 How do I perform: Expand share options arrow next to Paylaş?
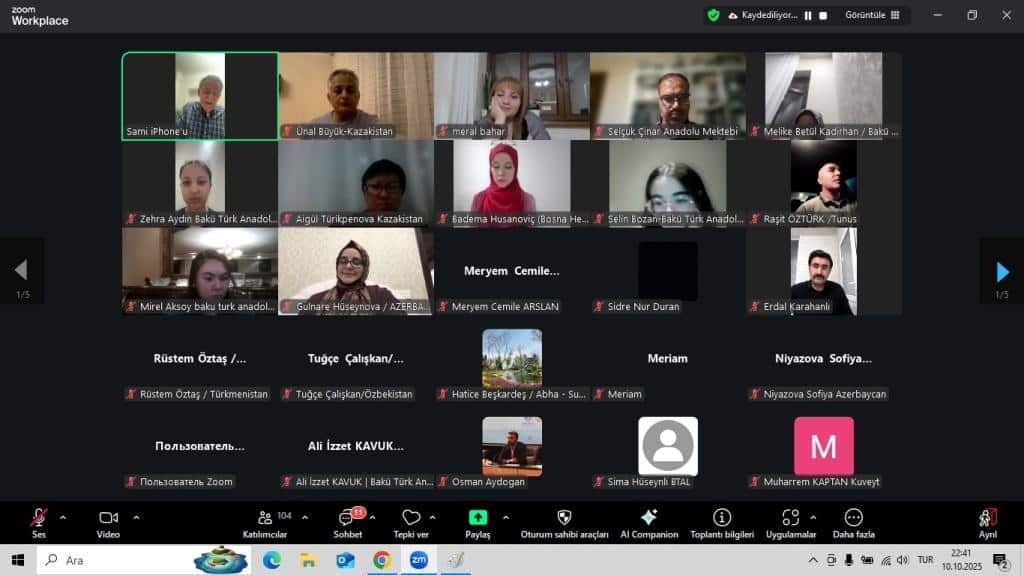click(505, 517)
